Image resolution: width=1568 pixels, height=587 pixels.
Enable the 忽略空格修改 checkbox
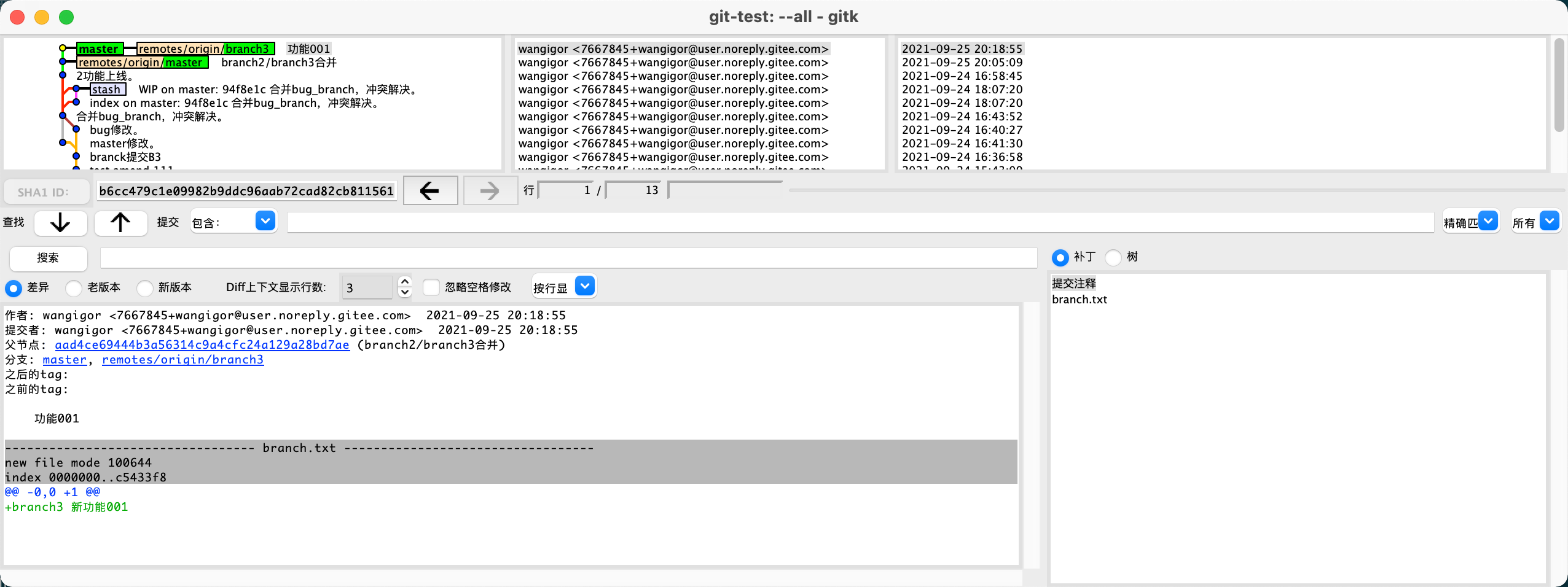431,287
